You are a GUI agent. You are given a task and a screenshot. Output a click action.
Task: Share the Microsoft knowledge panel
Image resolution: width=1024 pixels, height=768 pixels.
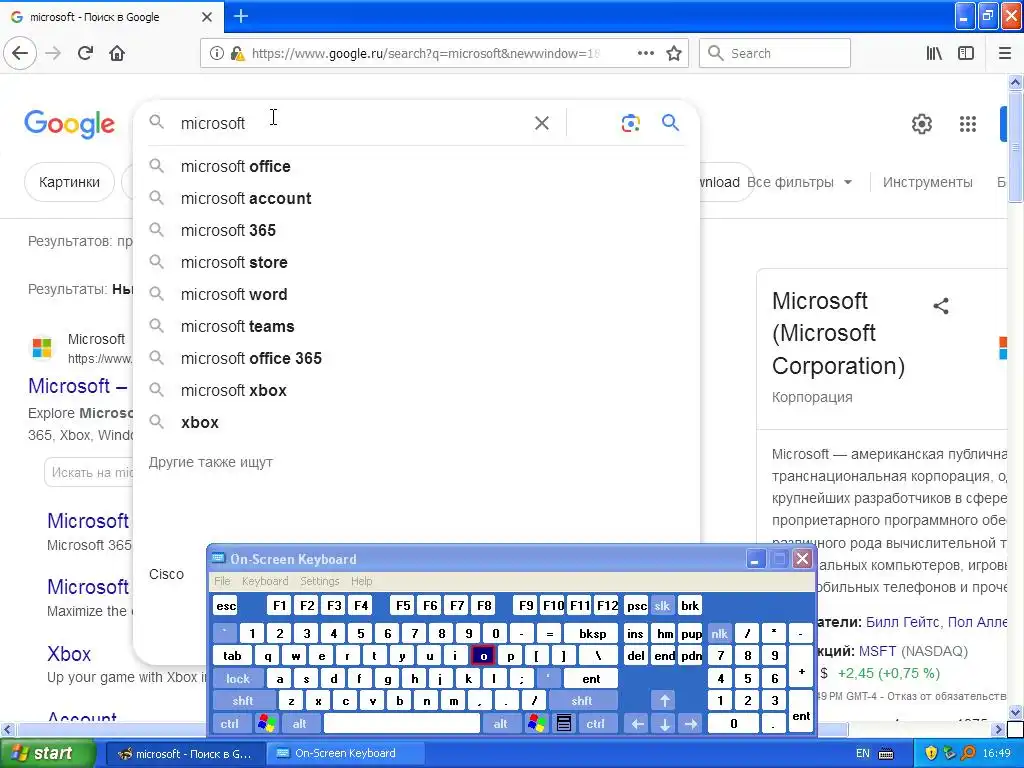click(x=941, y=306)
